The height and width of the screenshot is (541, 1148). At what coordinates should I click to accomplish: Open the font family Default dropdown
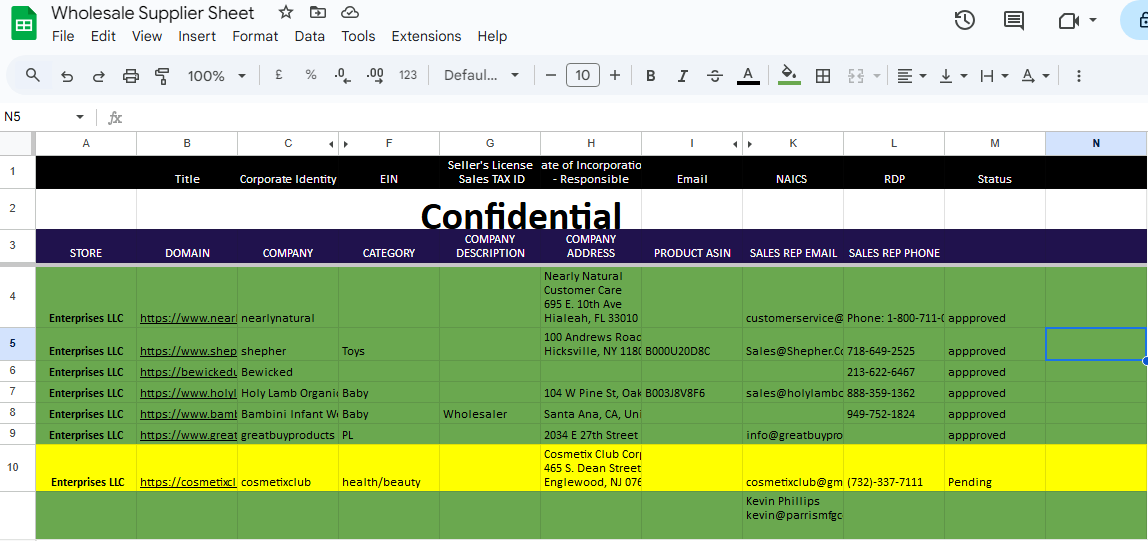pos(482,75)
